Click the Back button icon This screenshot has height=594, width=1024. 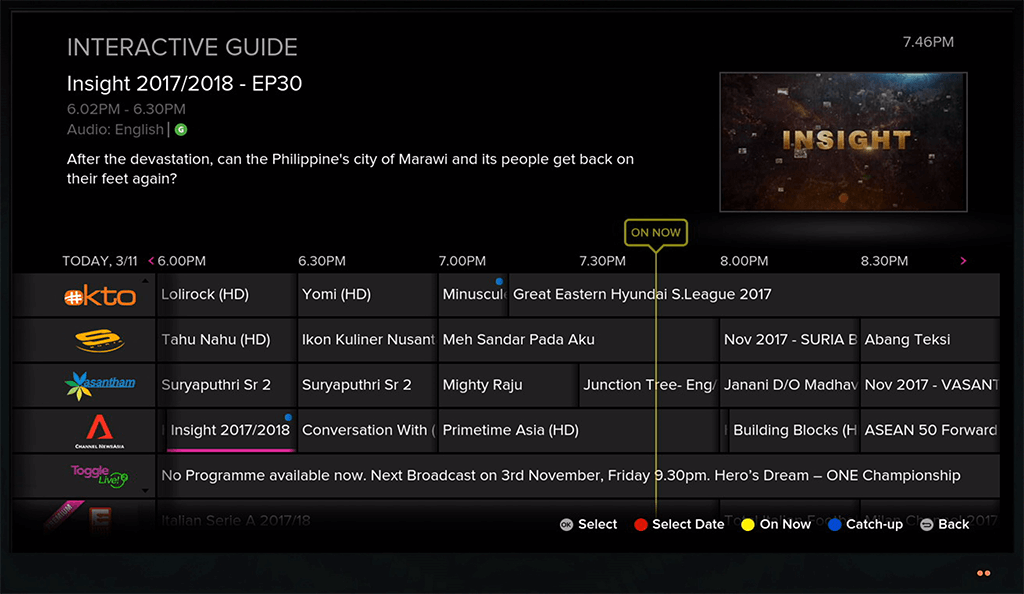[x=926, y=525]
